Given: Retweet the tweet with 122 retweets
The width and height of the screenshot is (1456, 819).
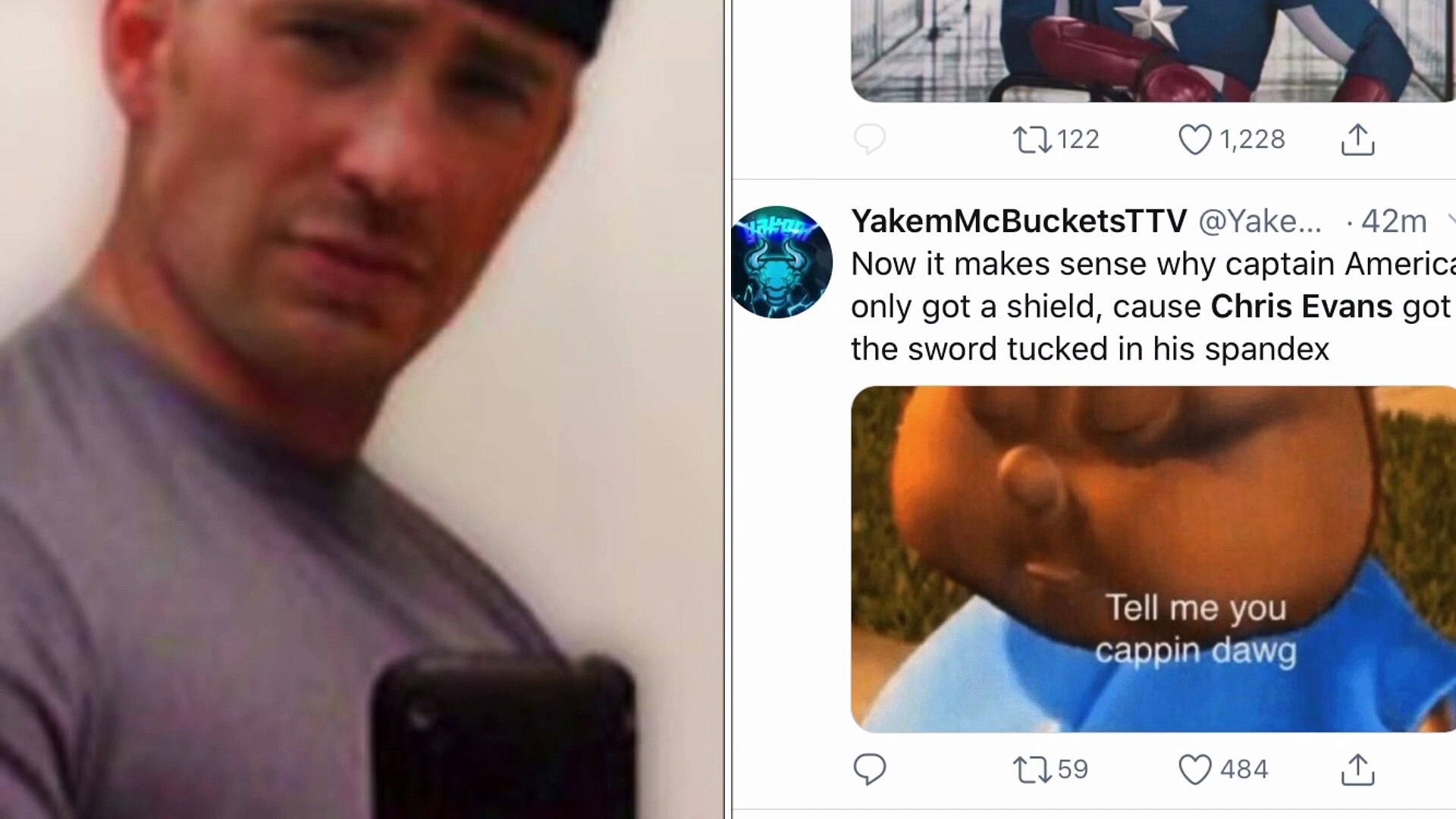Looking at the screenshot, I should (x=1032, y=140).
